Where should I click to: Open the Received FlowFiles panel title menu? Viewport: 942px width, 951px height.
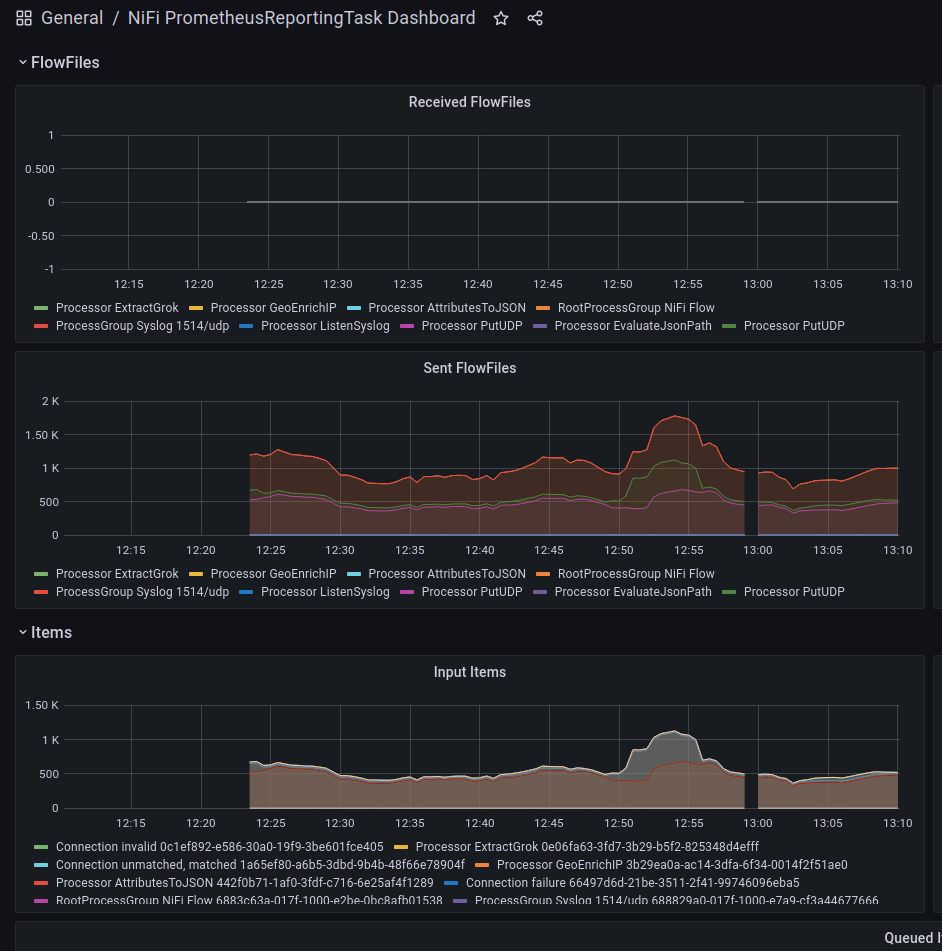(469, 102)
